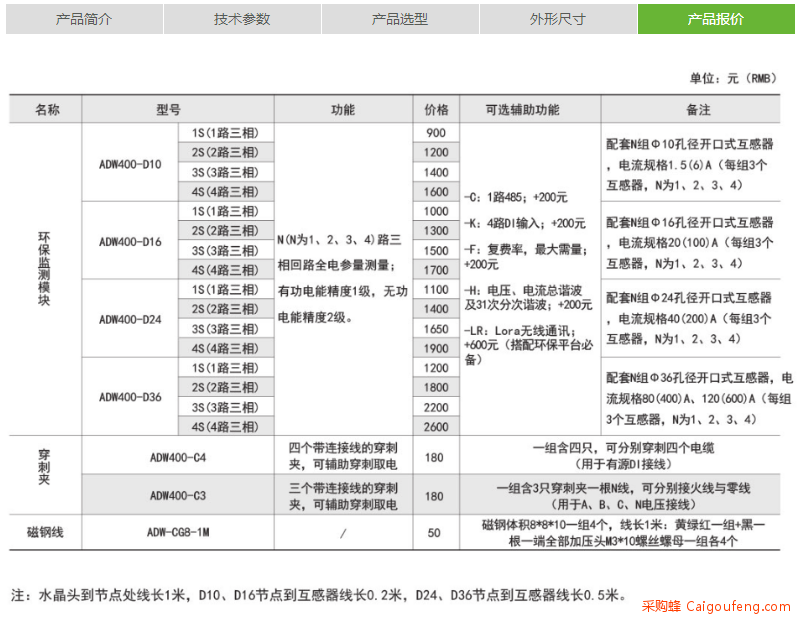This screenshot has width=799, height=632.
Task: Click price 180 in ADW400-C3 row
Action: (x=434, y=496)
